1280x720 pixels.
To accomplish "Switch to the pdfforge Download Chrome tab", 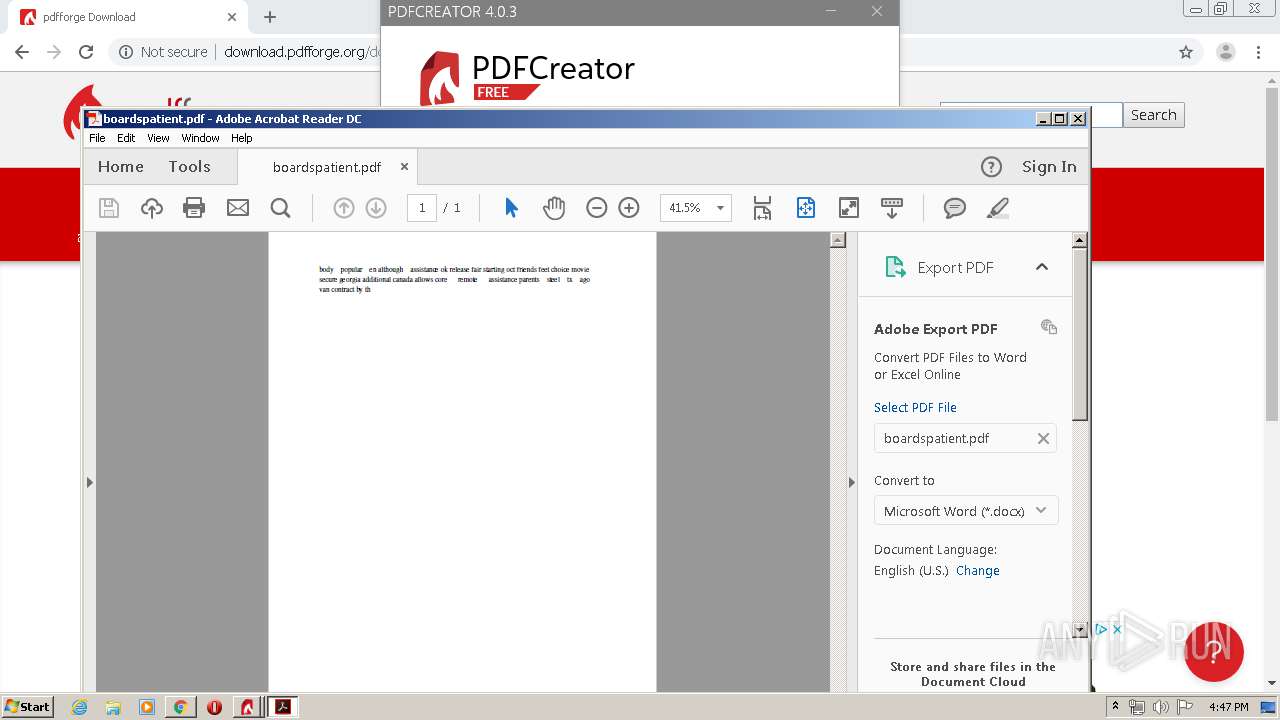I will 130,17.
